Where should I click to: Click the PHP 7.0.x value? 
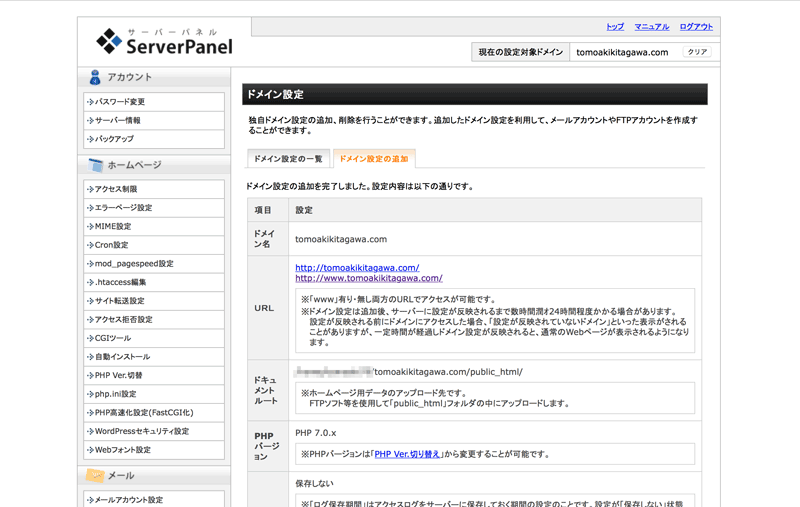(315, 433)
